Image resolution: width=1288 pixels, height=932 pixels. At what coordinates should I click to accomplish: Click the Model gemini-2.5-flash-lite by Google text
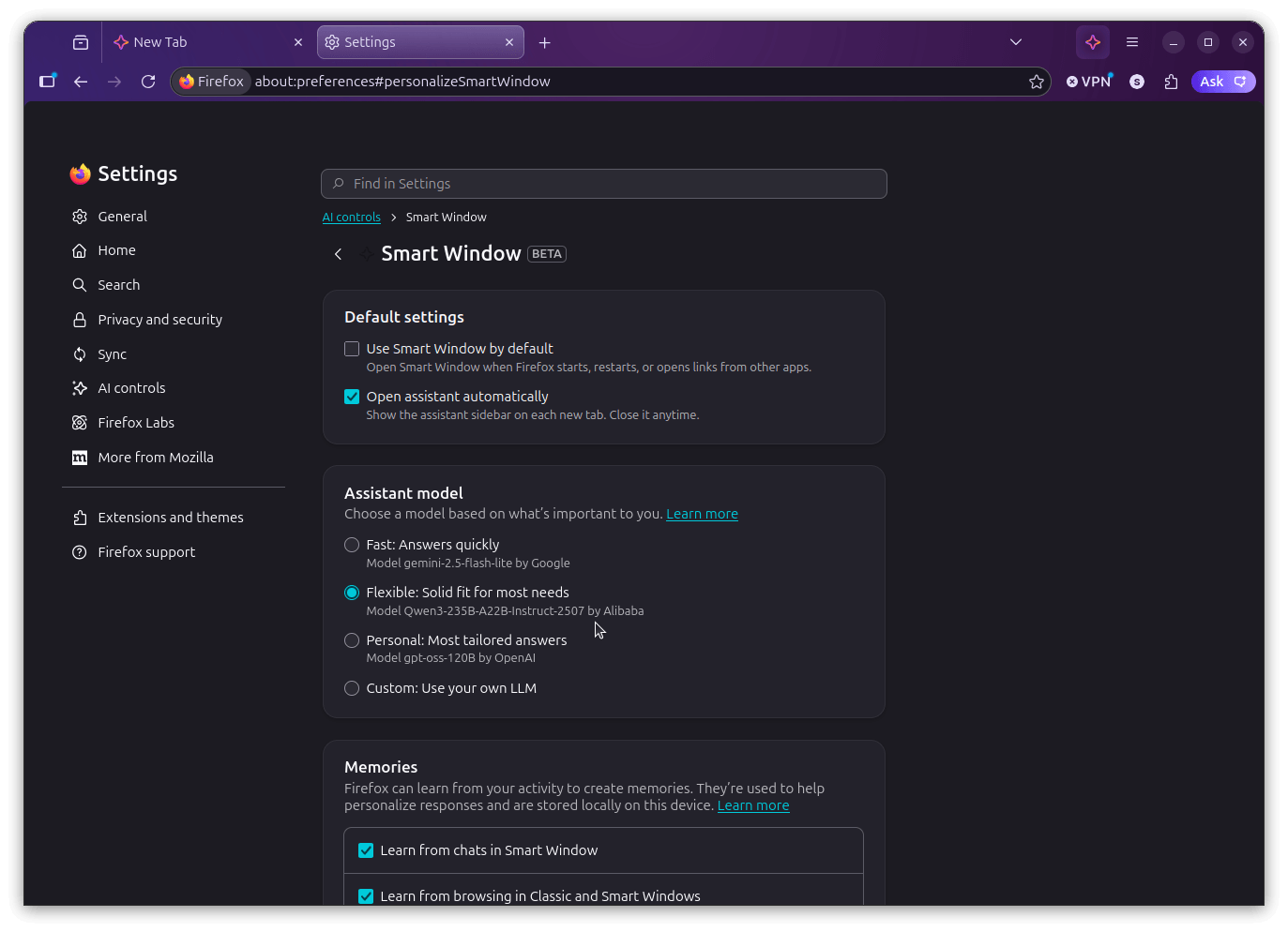pyautogui.click(x=468, y=564)
